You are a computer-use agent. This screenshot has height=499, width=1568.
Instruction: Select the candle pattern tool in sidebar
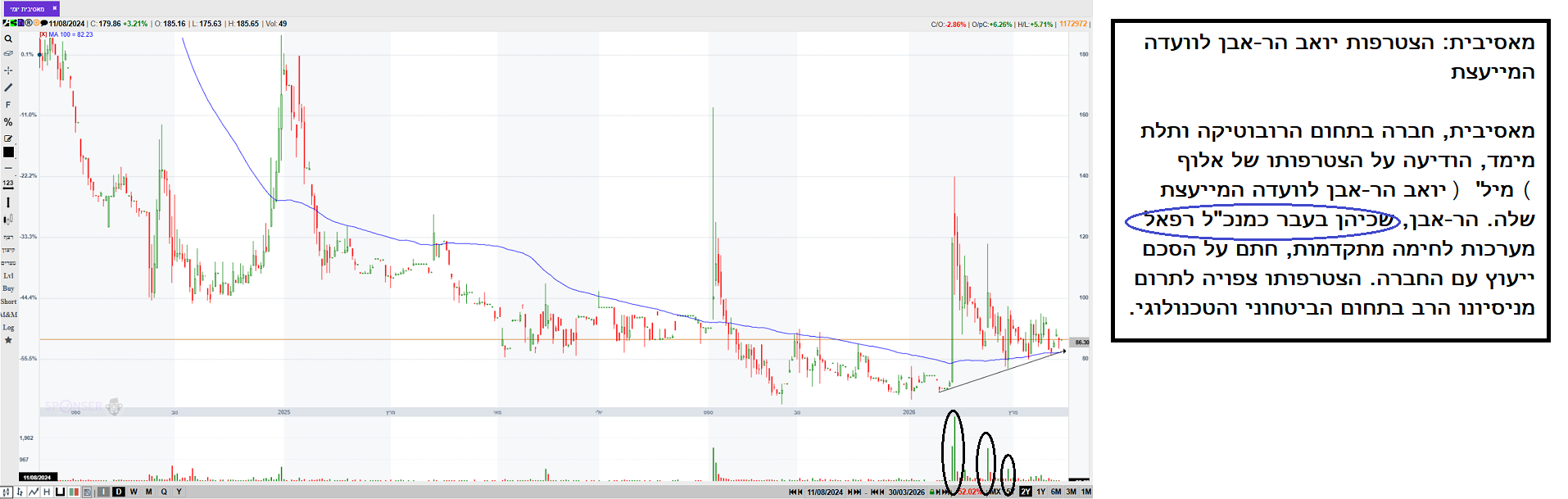click(x=8, y=220)
